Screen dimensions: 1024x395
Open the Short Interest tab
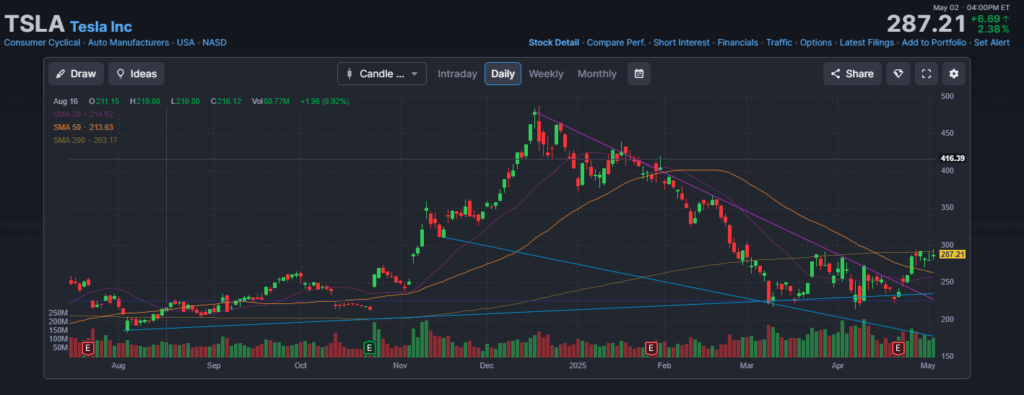681,42
